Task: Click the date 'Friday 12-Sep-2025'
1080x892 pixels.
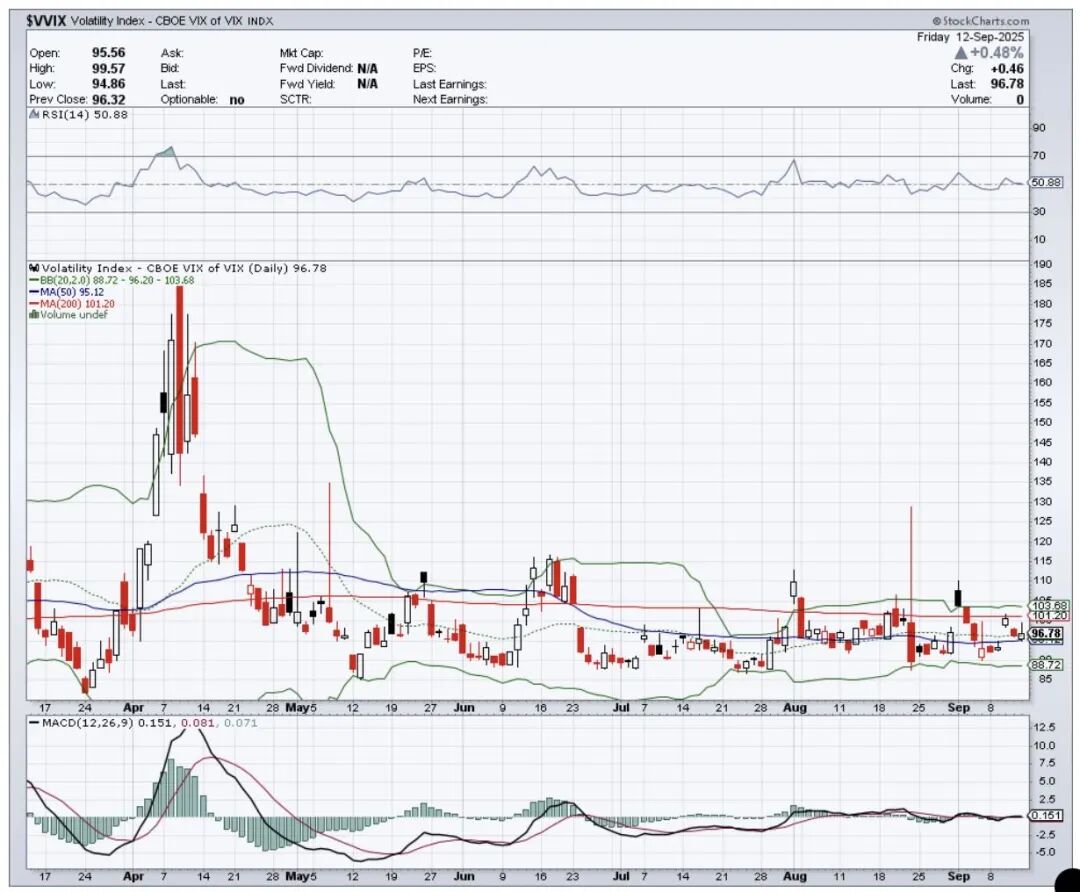Action: tap(970, 37)
